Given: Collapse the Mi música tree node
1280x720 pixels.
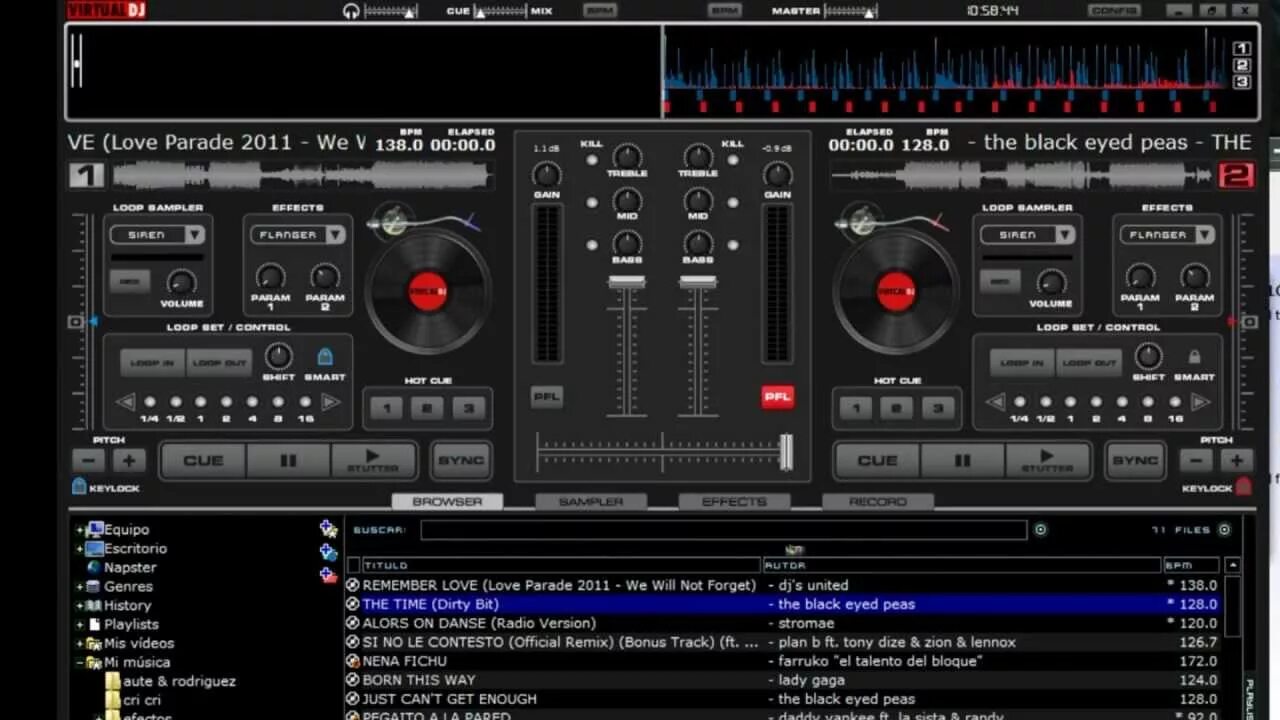Looking at the screenshot, I should click(79, 663).
